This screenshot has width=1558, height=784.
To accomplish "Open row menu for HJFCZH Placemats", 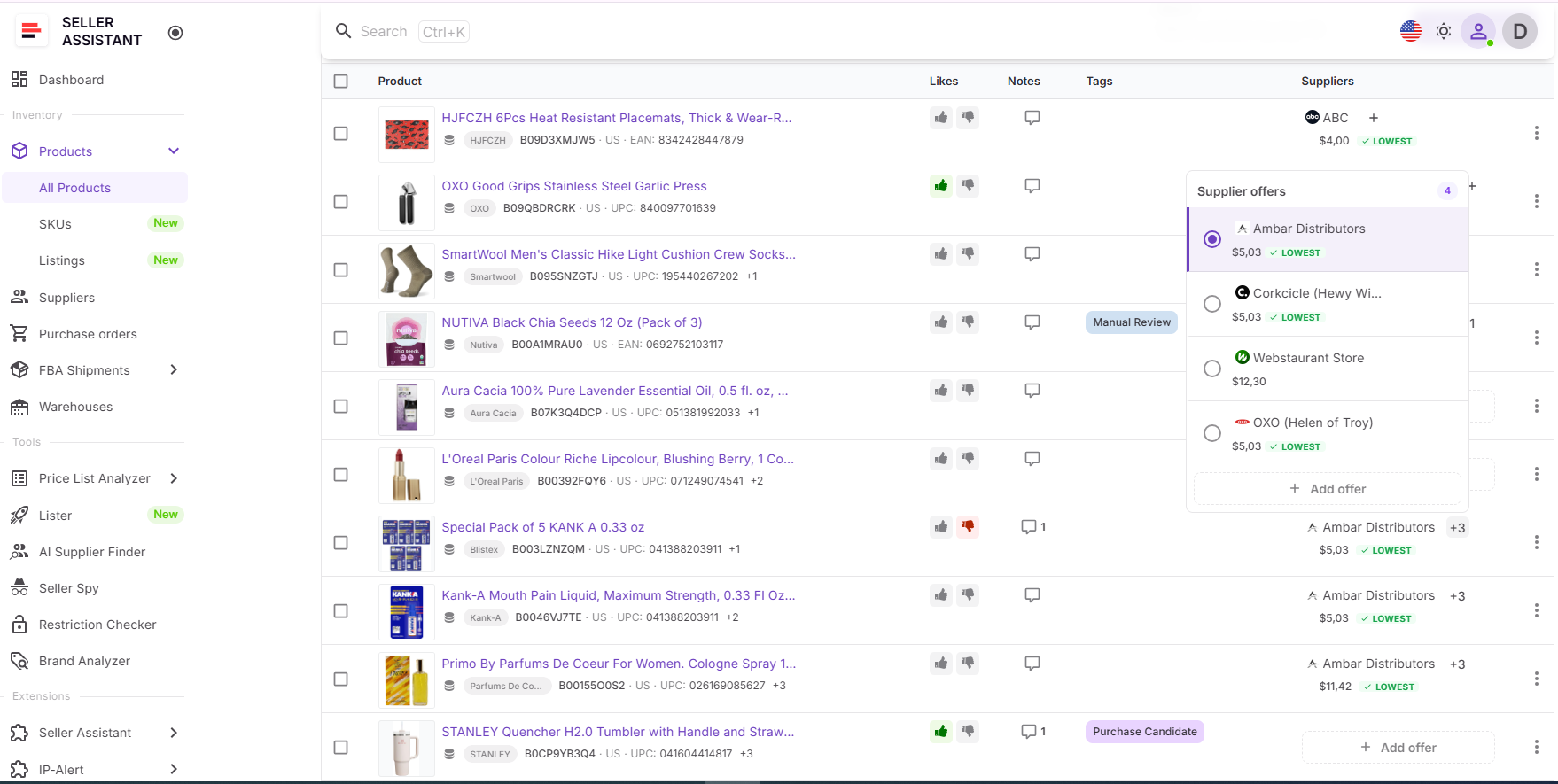I will [x=1536, y=133].
